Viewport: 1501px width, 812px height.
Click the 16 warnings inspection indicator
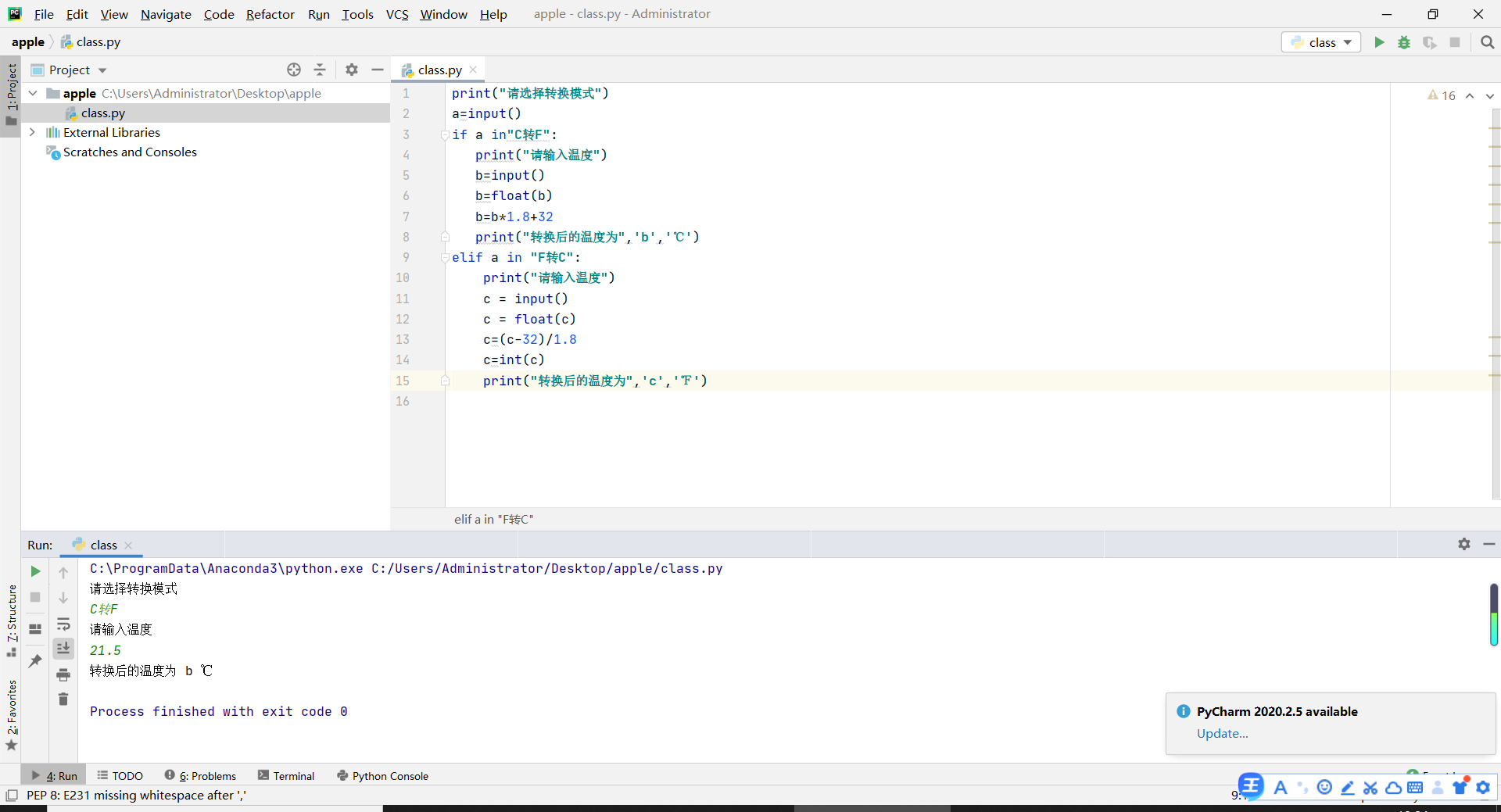pyautogui.click(x=1442, y=95)
